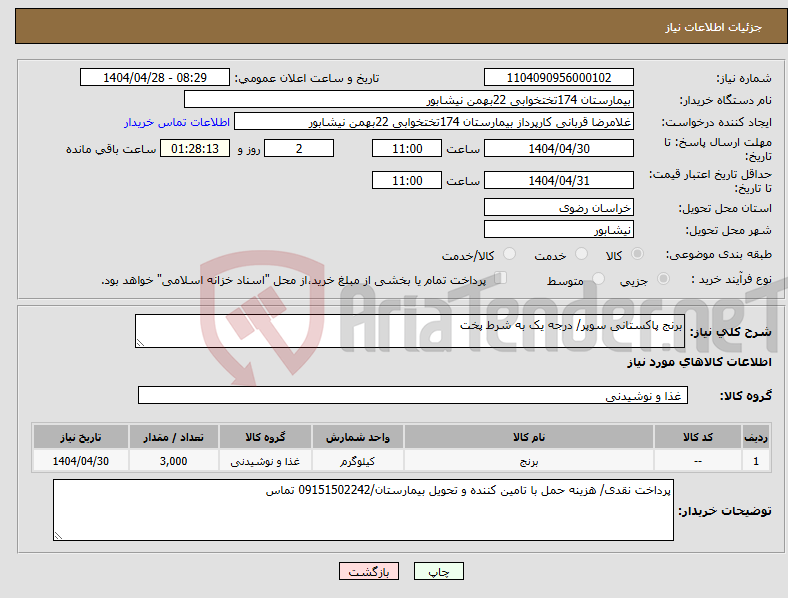
Task: Open اطلاعات تماس خریدار link
Action: 177,122
